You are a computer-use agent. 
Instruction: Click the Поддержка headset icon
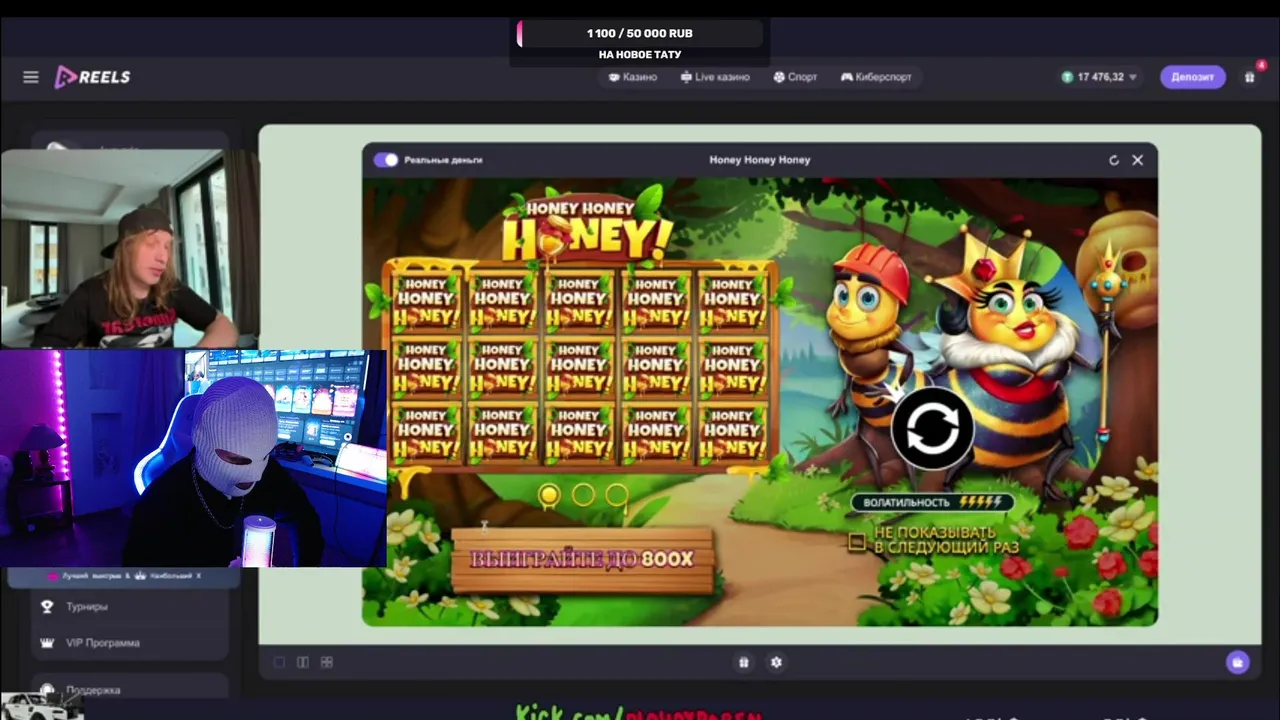coord(46,689)
